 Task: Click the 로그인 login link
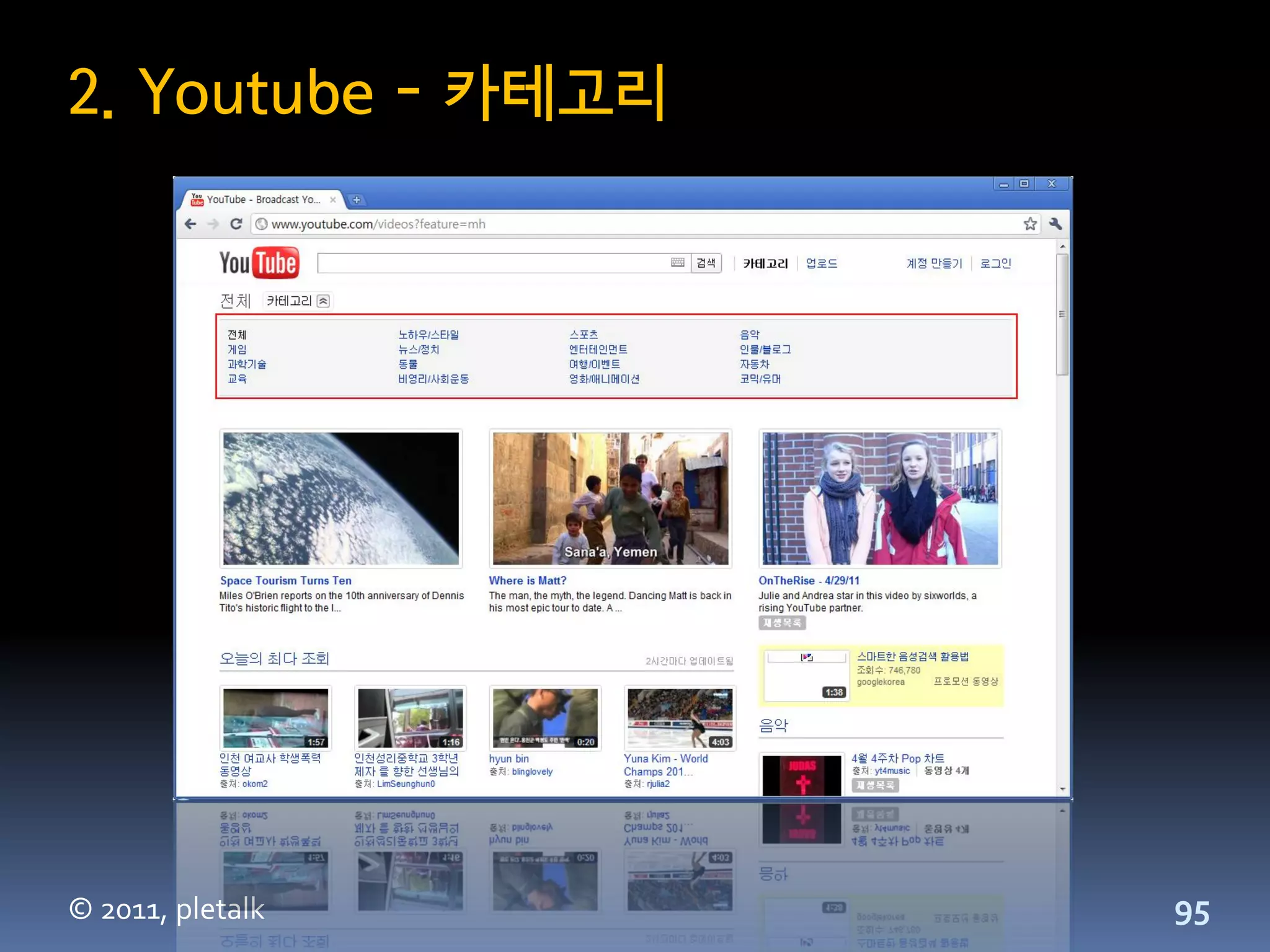[x=995, y=263]
